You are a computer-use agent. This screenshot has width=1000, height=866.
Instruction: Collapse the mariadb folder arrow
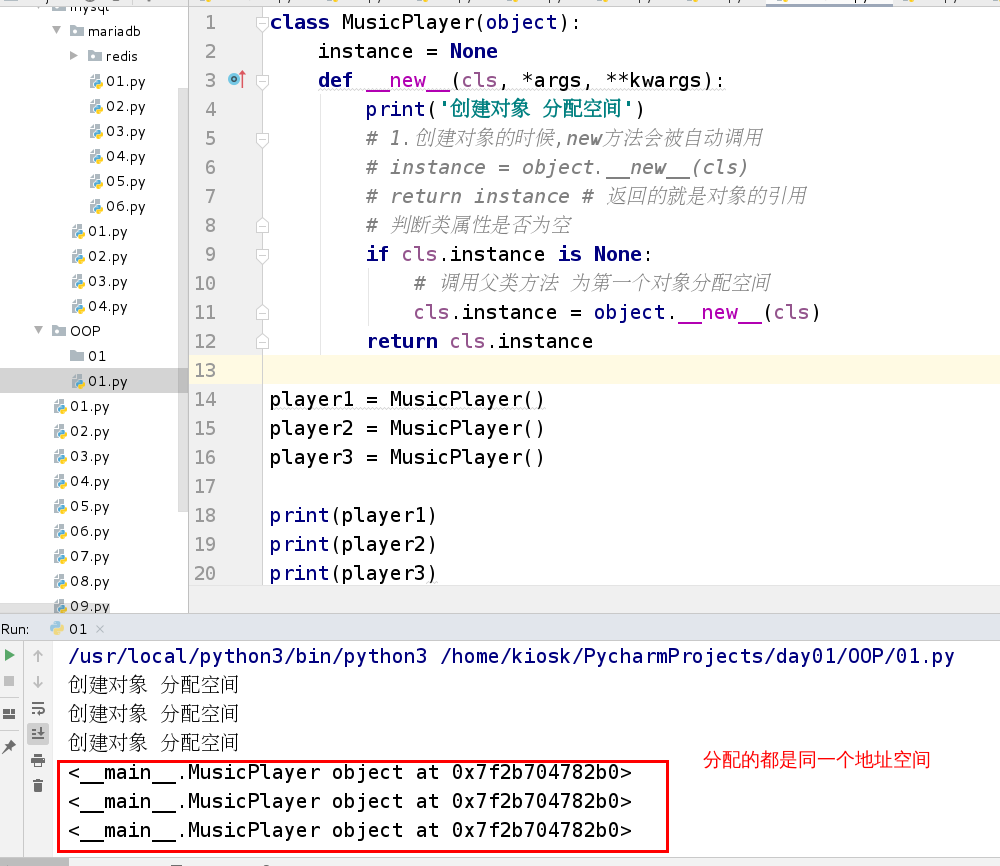[57, 30]
